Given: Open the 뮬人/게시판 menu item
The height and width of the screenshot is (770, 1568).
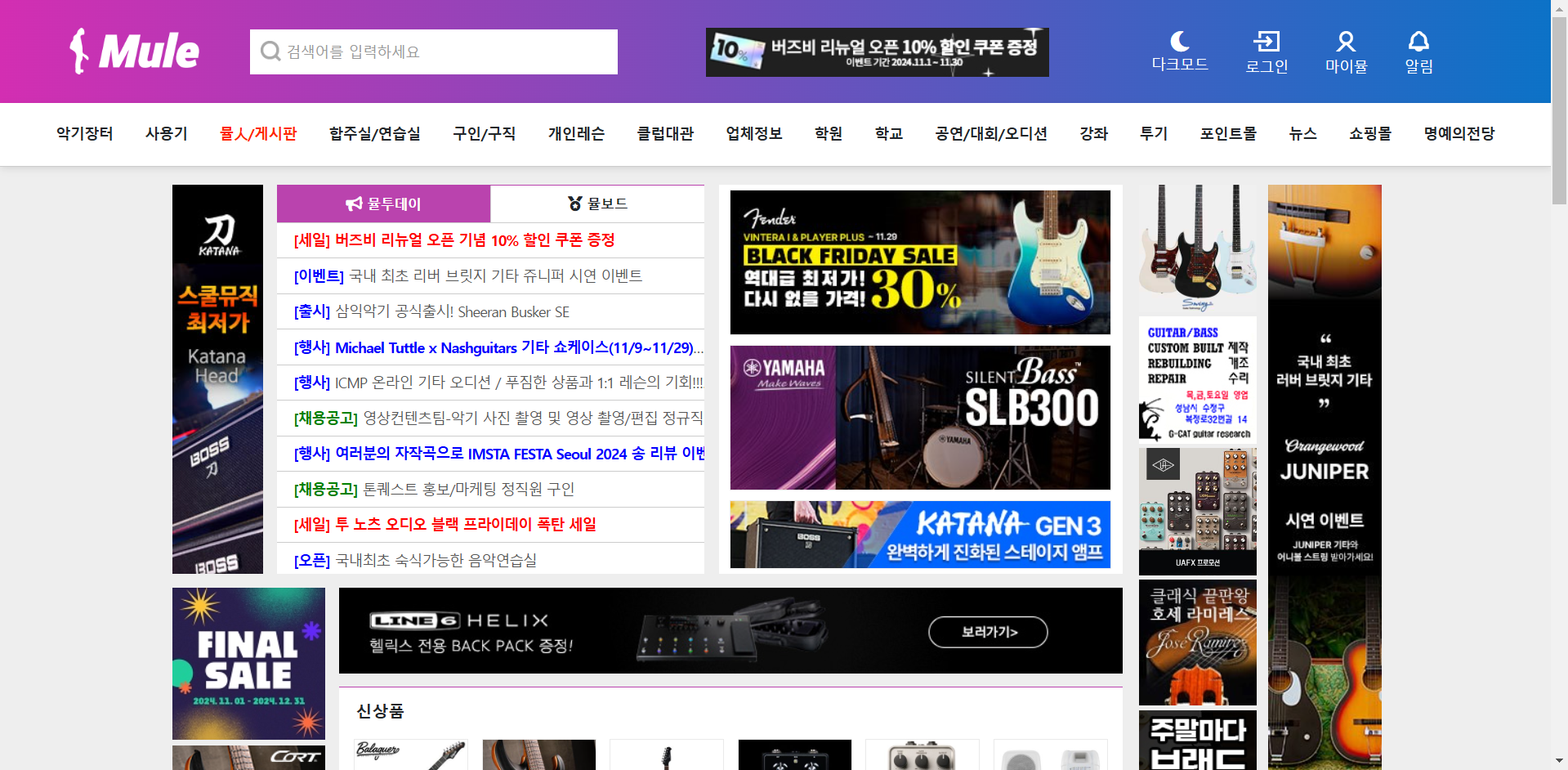Looking at the screenshot, I should pos(258,133).
